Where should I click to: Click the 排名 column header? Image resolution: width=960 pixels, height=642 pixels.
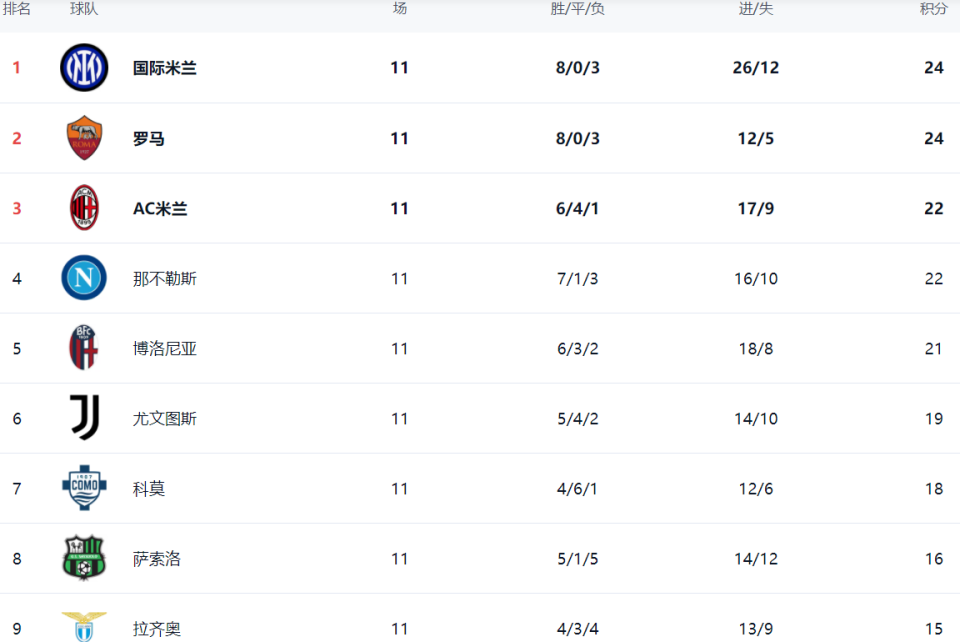coord(17,9)
